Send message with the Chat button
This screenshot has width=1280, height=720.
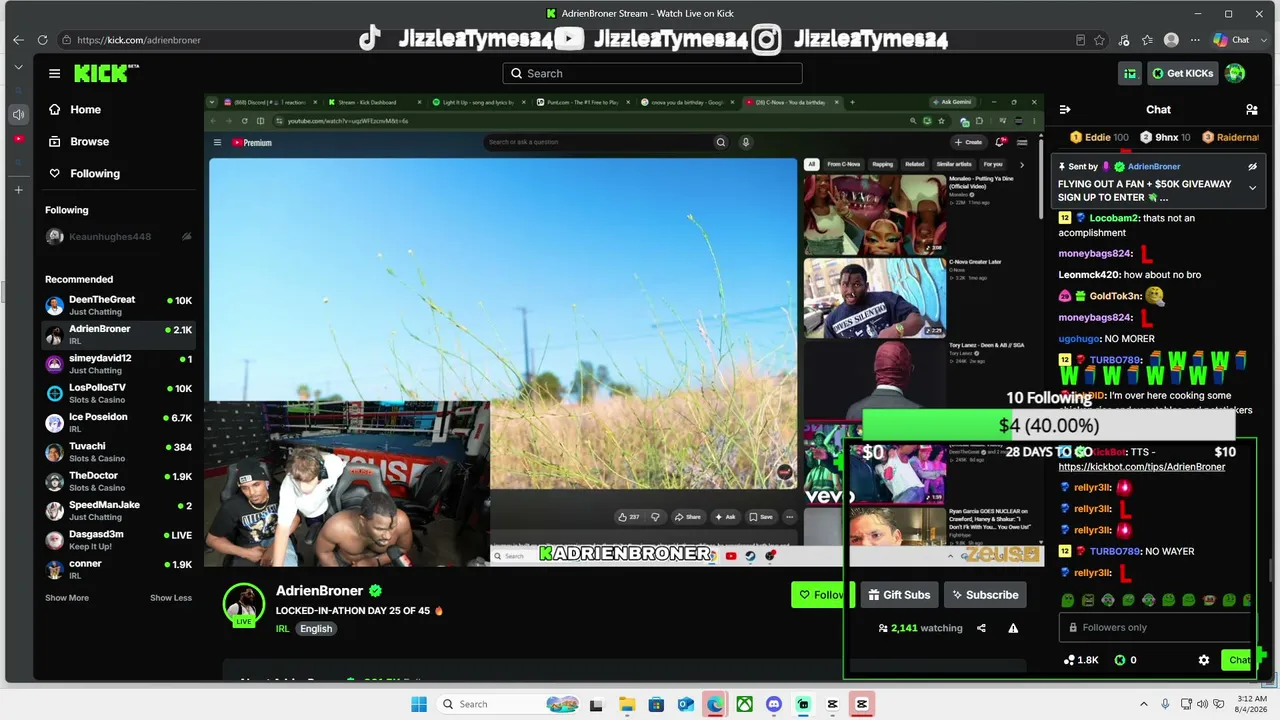(1238, 660)
